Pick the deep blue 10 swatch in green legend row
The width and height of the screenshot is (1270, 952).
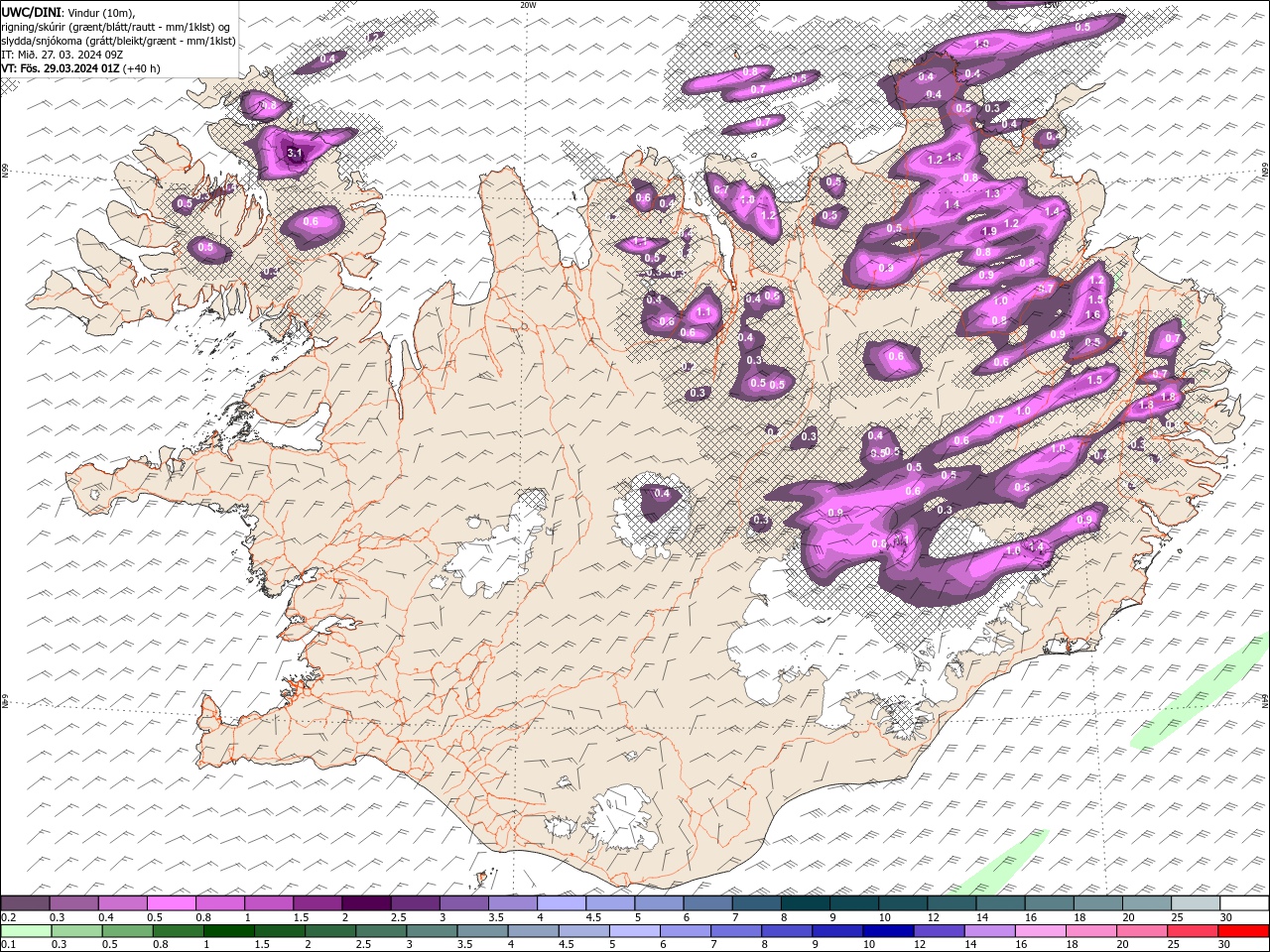point(887,930)
